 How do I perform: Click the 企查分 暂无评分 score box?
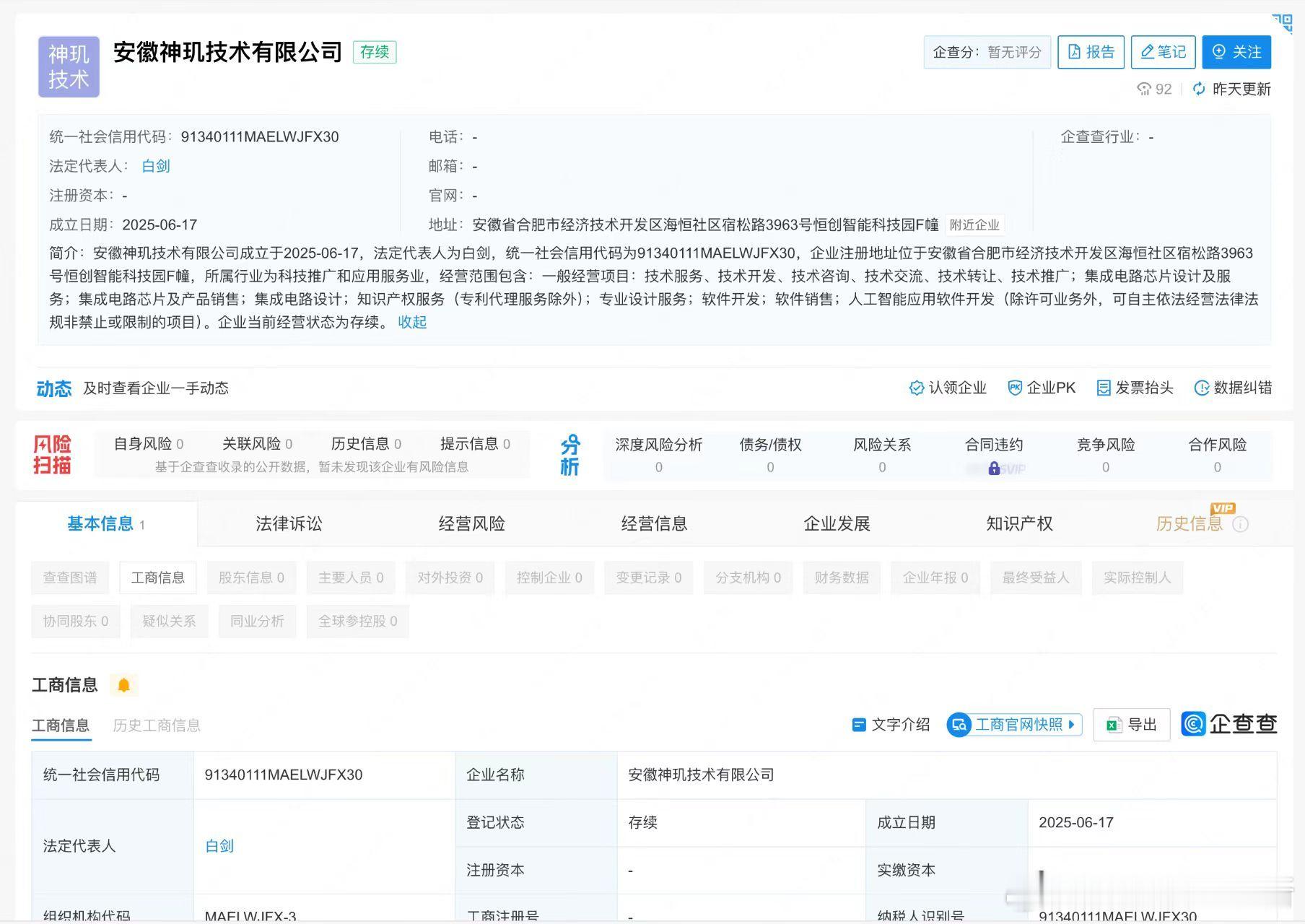987,52
